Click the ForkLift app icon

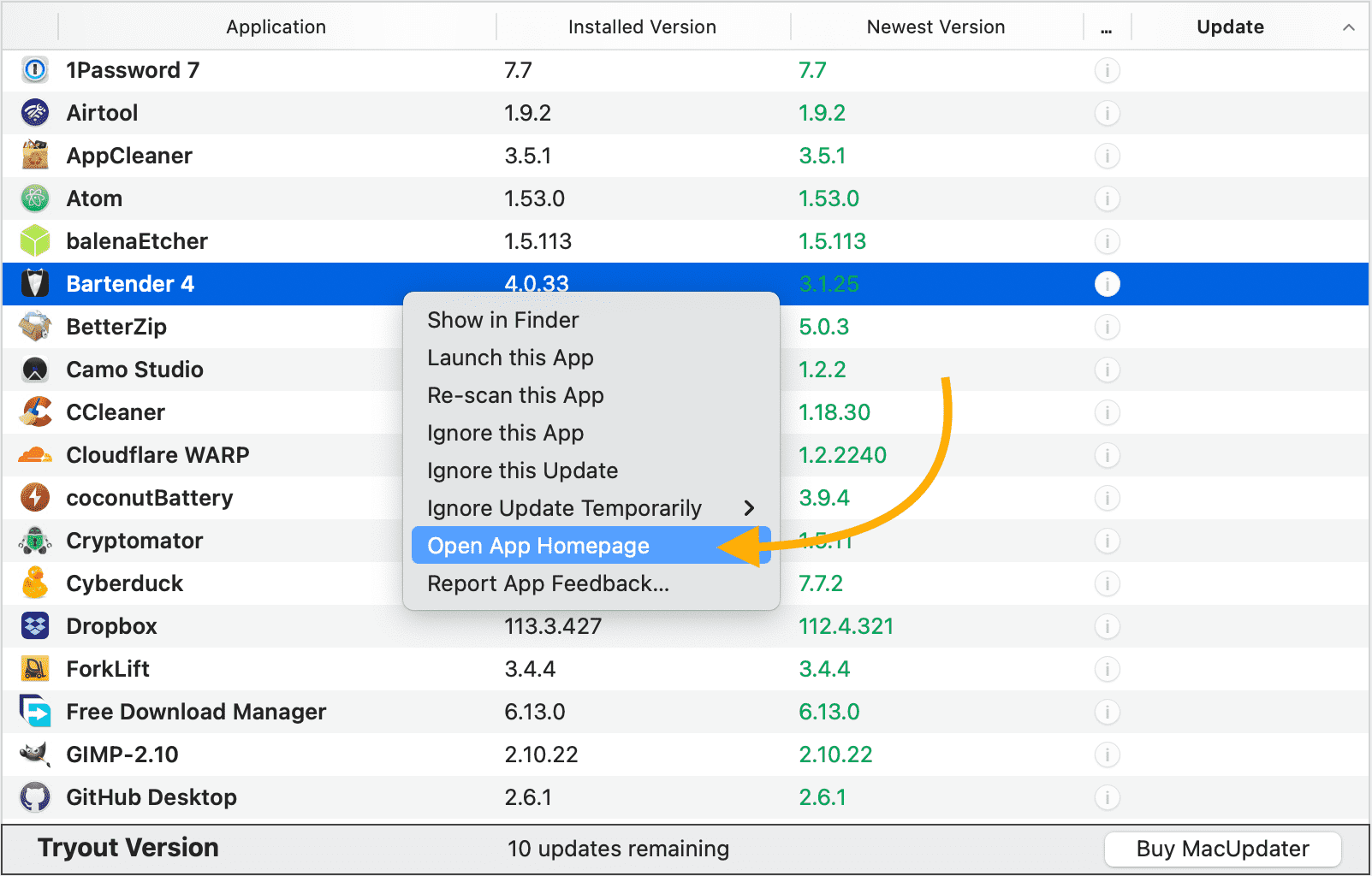point(35,669)
